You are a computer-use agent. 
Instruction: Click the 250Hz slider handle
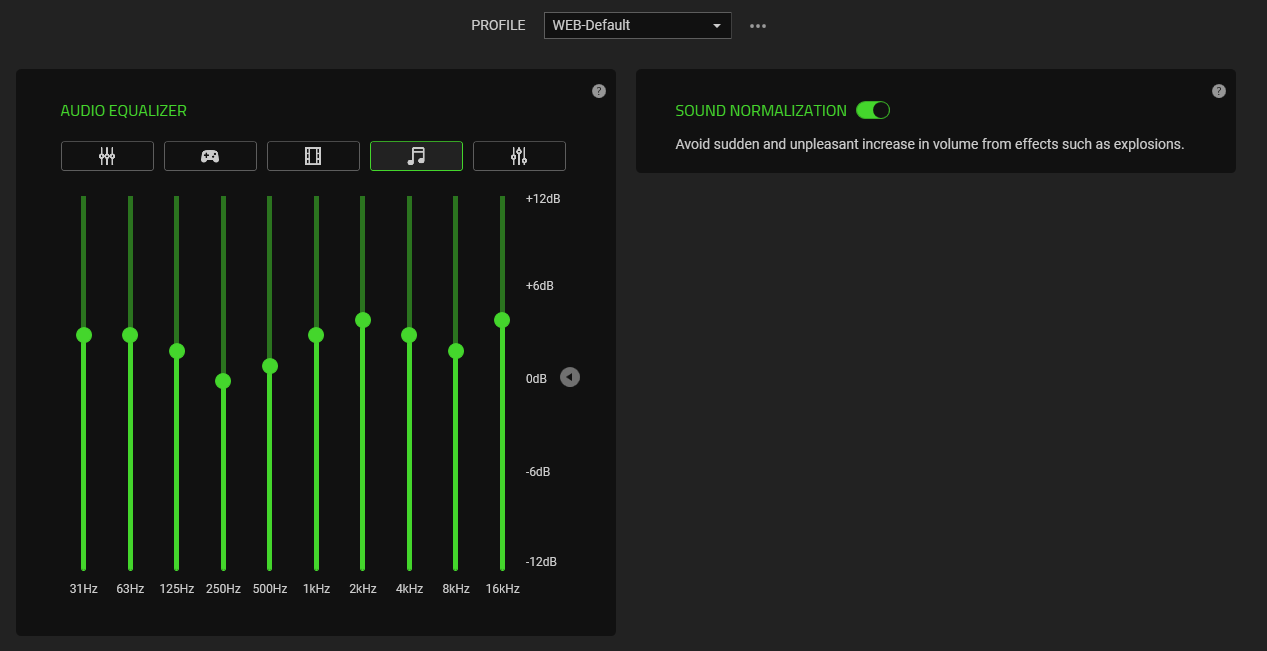point(223,381)
